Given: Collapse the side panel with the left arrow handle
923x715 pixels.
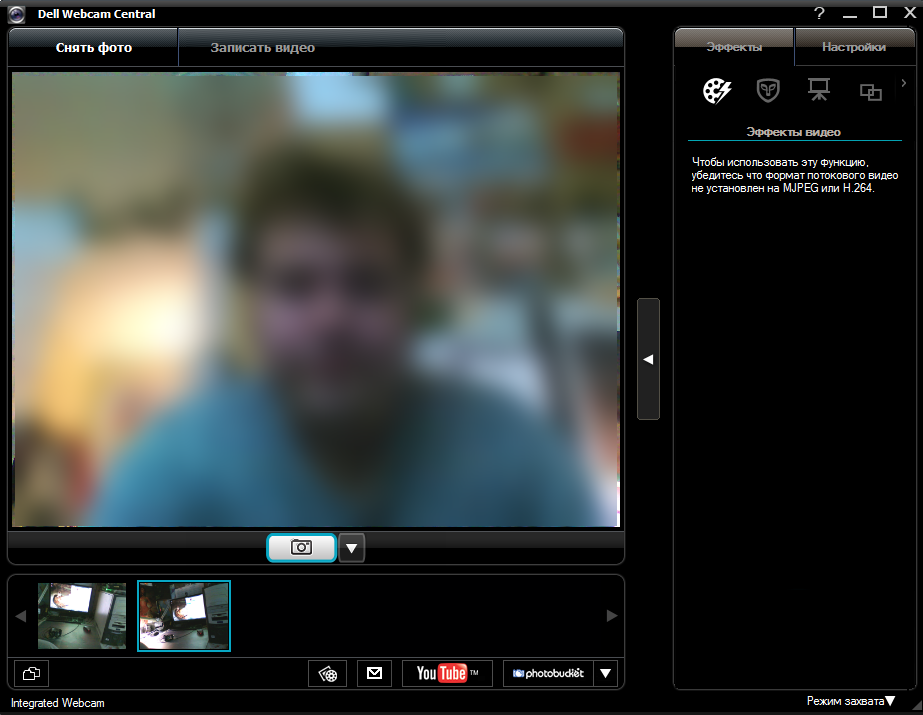Looking at the screenshot, I should 648,359.
